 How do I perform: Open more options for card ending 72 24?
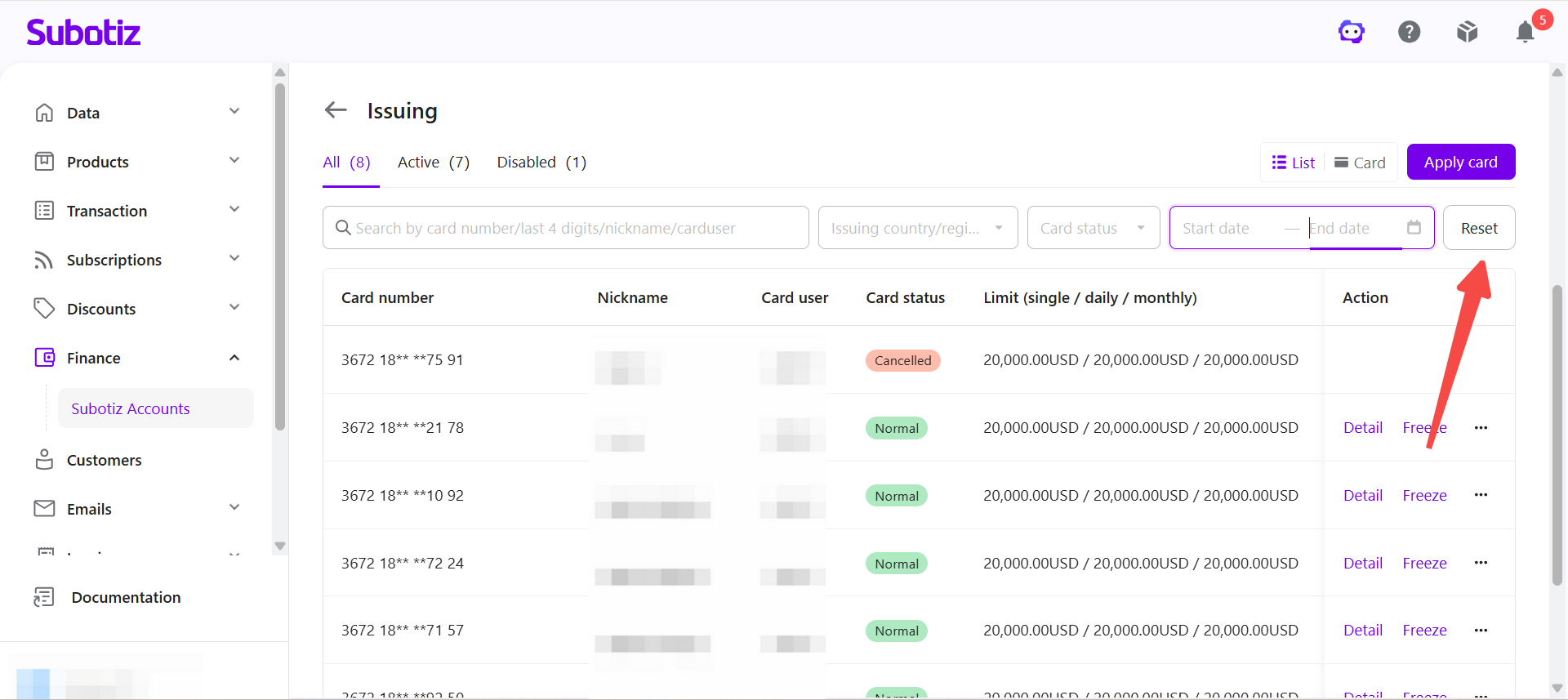[1481, 563]
